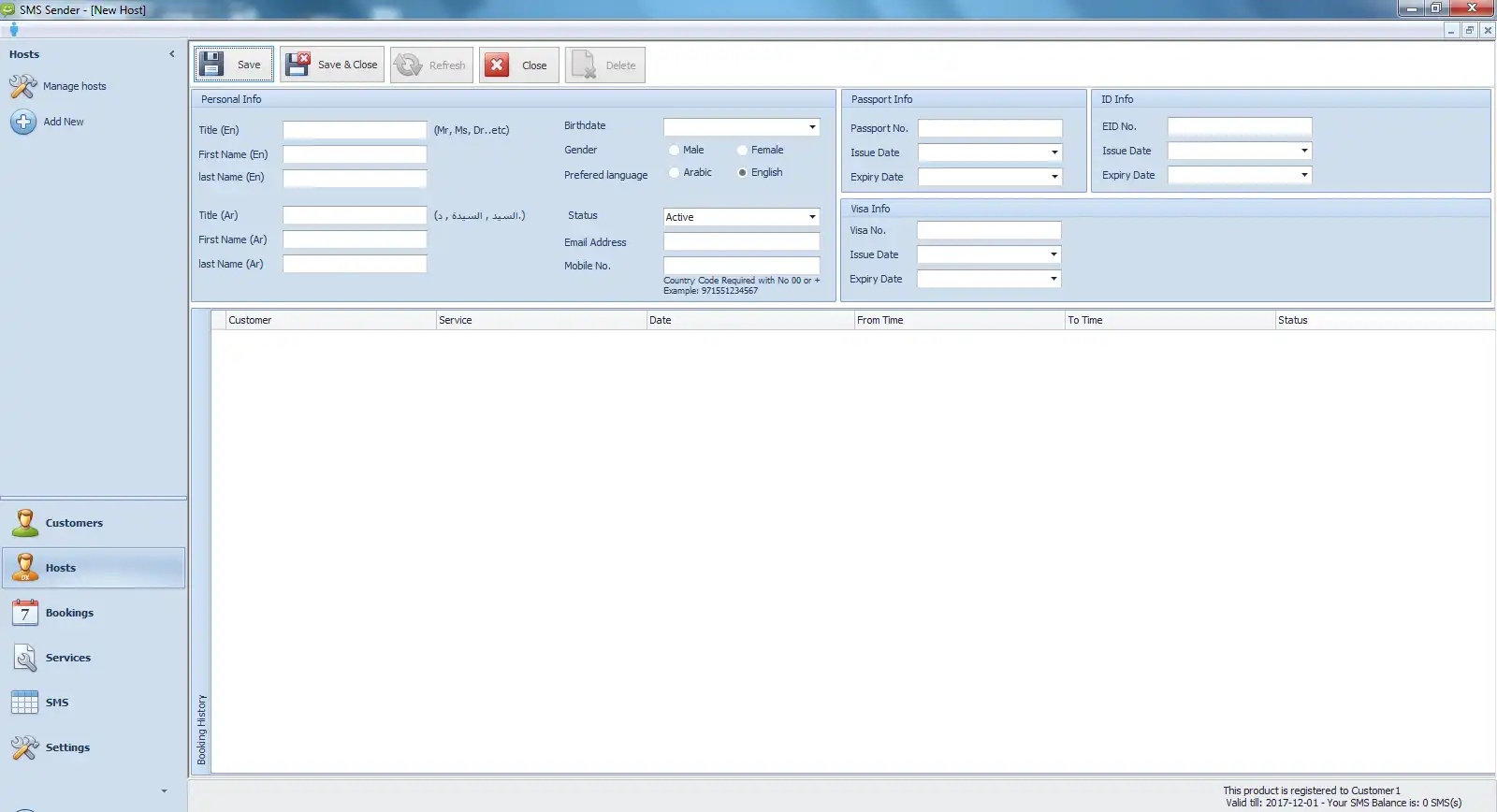
Task: Choose English as preferred language
Action: (x=742, y=173)
